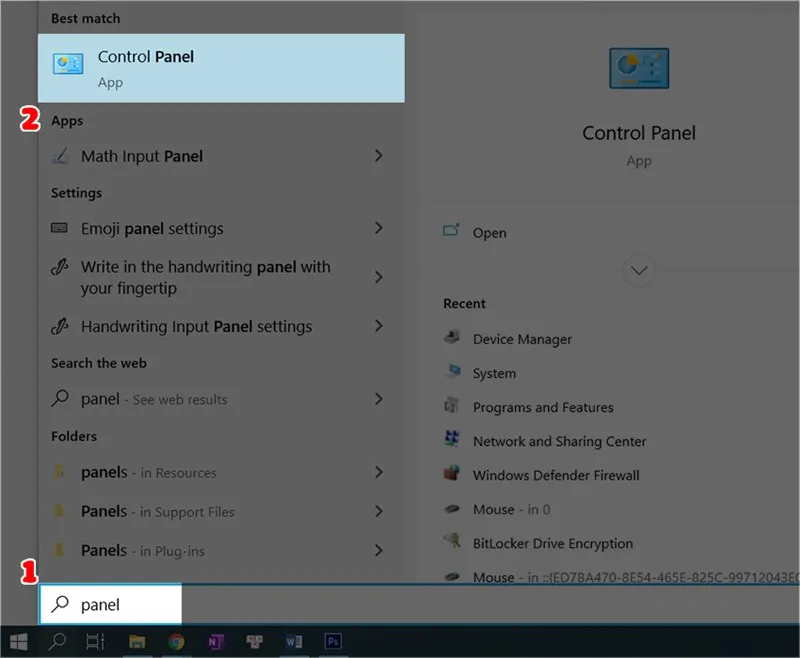Screen dimensions: 800x658
Task: Open Photoshop from the taskbar
Action: pyautogui.click(x=332, y=641)
